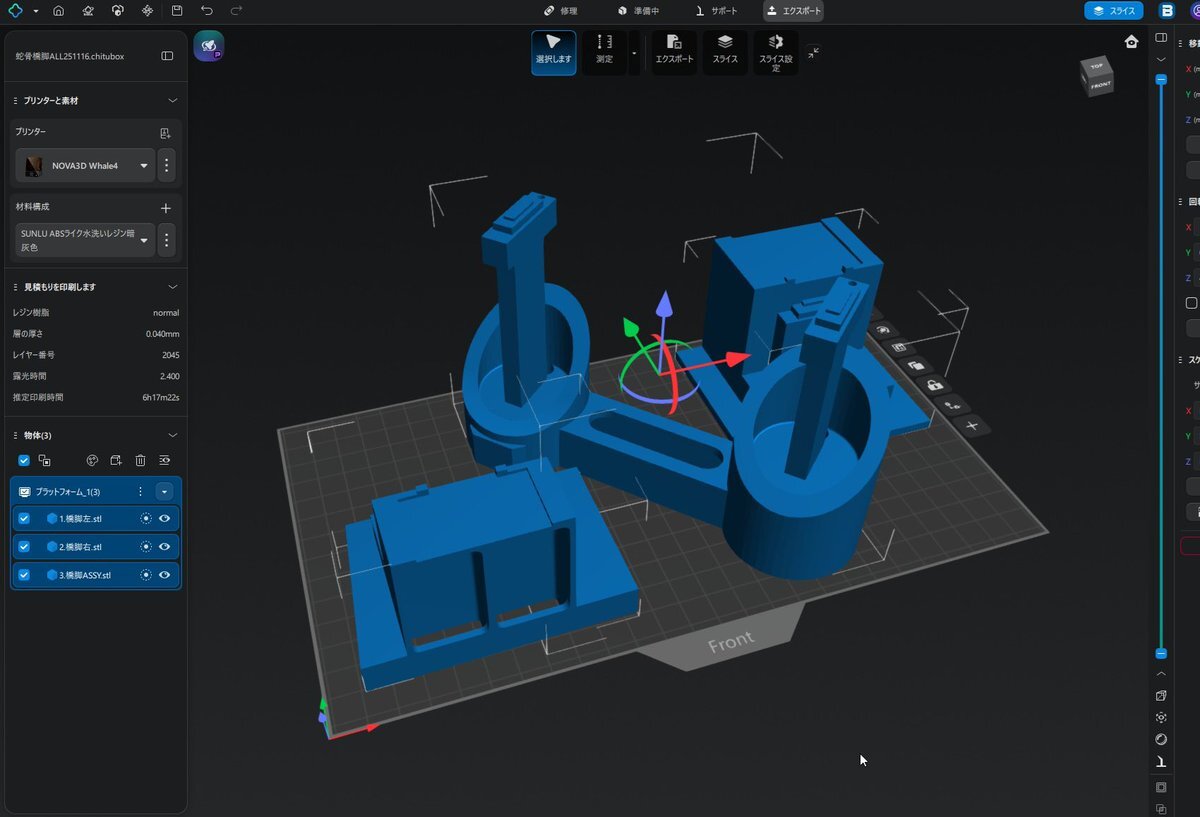
Task: Collapse the プリンターと素材 section
Action: click(172, 101)
